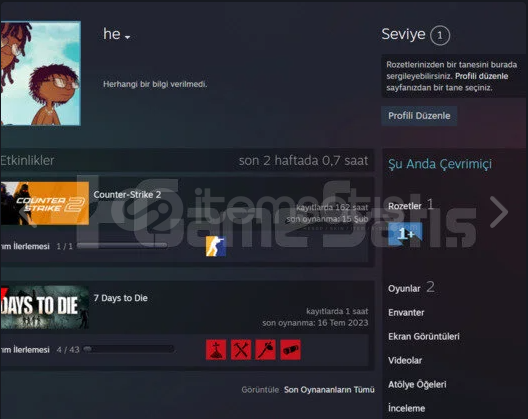This screenshot has height=419, width=528.
Task: Select the red grave achievement icon
Action: pyautogui.click(x=216, y=350)
